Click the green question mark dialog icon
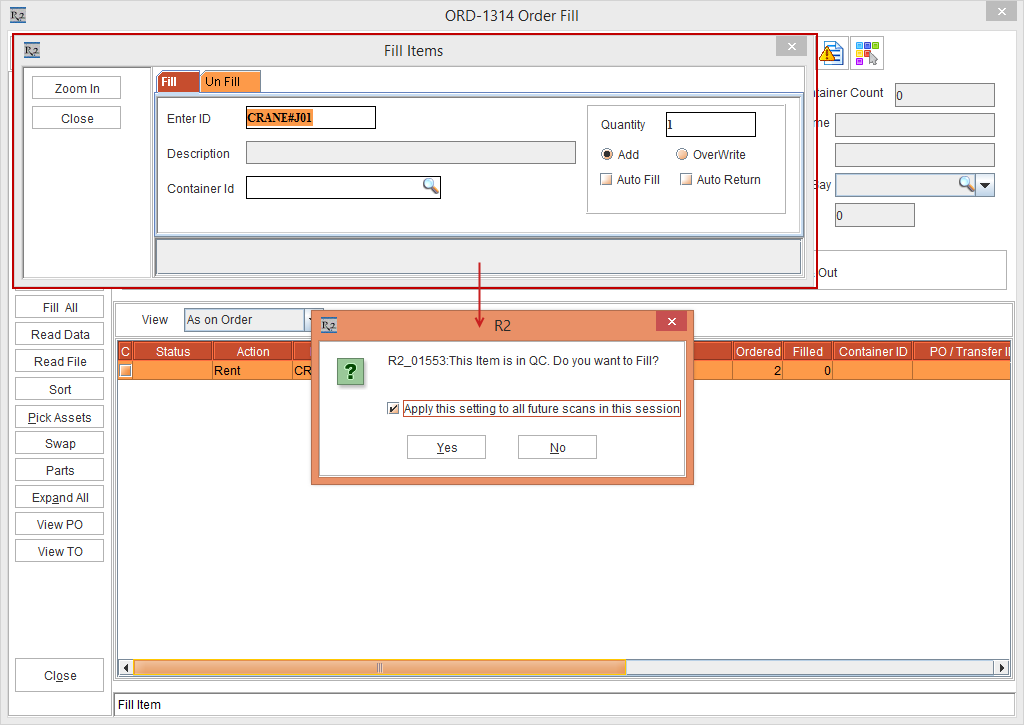The height and width of the screenshot is (725, 1024). click(x=350, y=372)
